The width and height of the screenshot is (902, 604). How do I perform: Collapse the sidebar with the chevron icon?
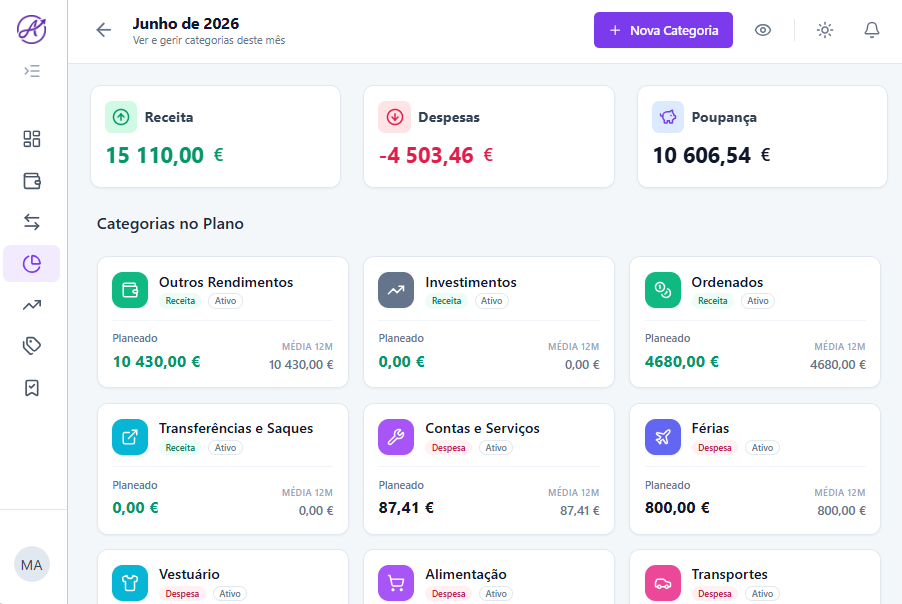[31, 71]
